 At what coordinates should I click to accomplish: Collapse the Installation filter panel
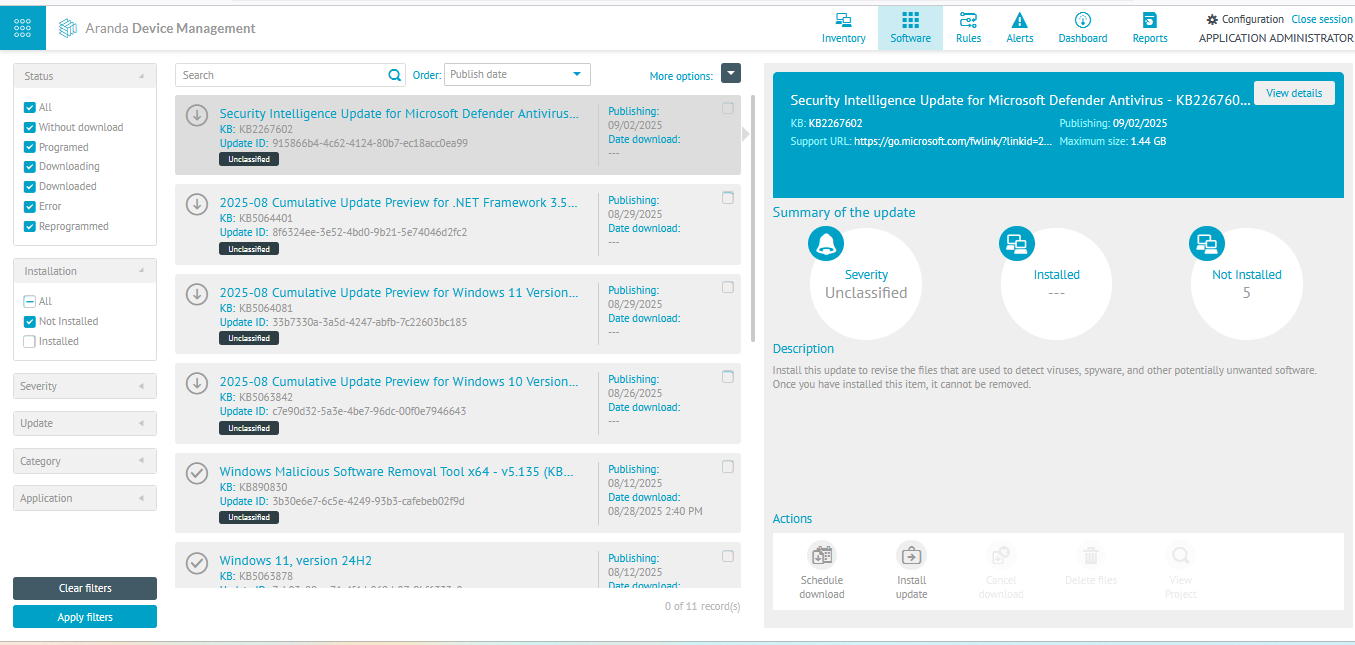pyautogui.click(x=85, y=271)
